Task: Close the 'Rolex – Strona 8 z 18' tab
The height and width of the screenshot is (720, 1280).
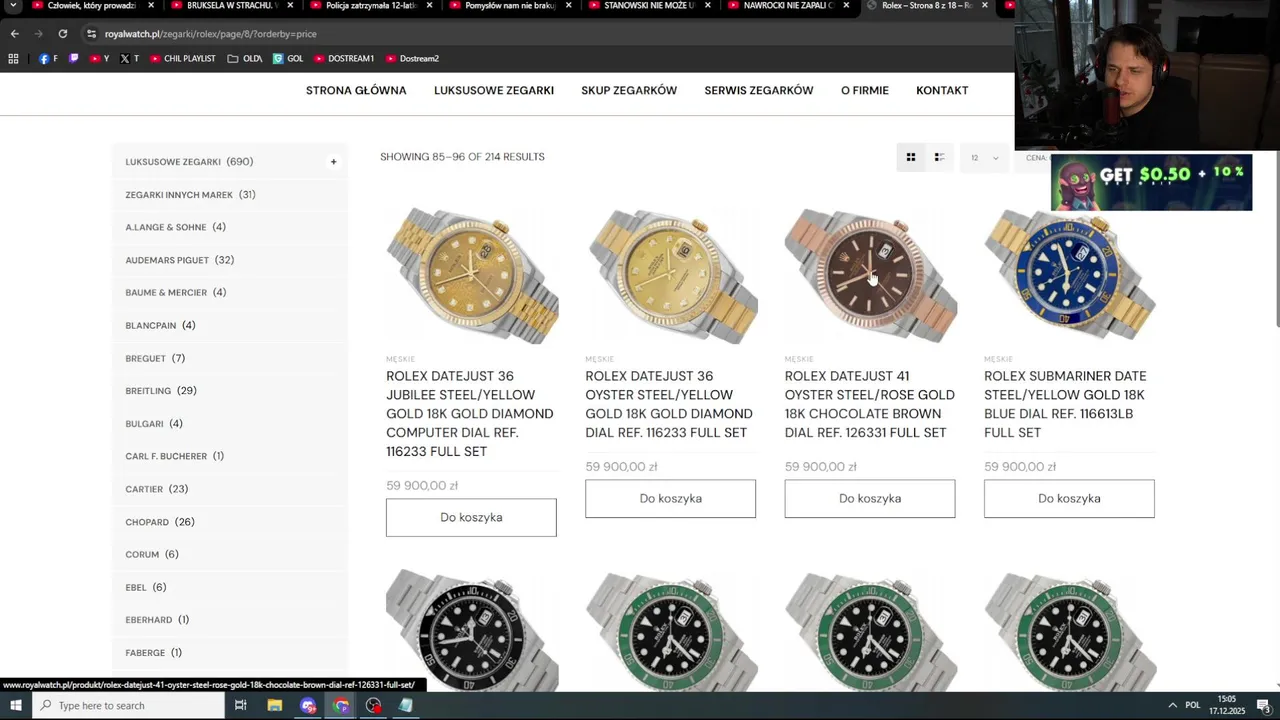Action: [984, 6]
